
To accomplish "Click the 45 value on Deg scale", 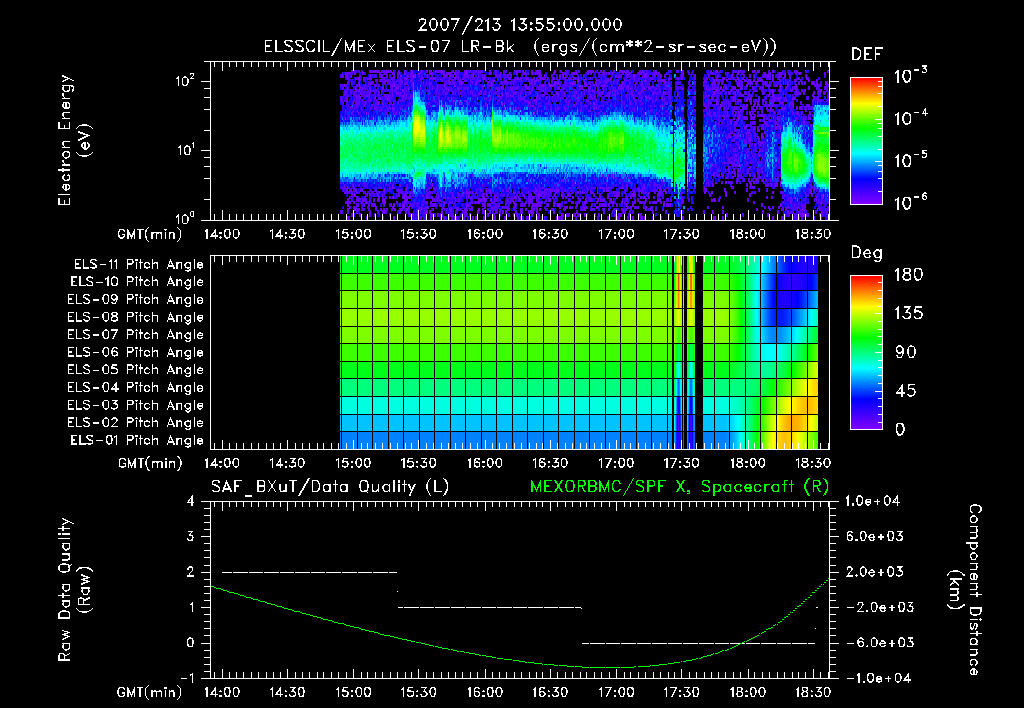I will pos(905,391).
